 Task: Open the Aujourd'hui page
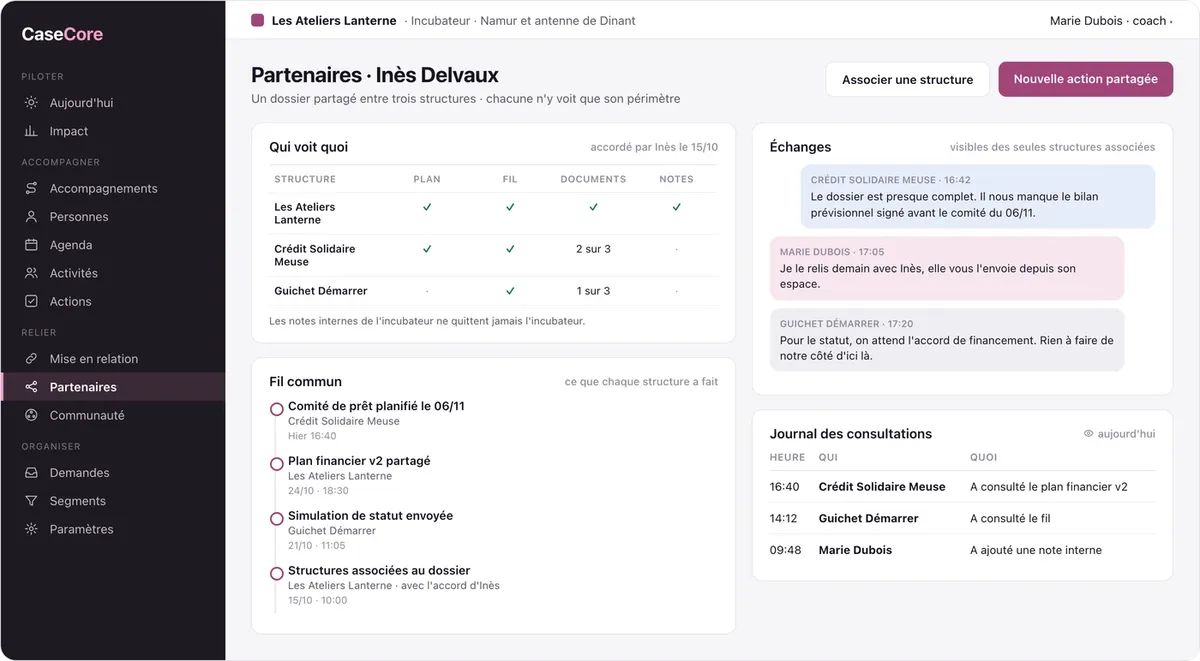112,103
